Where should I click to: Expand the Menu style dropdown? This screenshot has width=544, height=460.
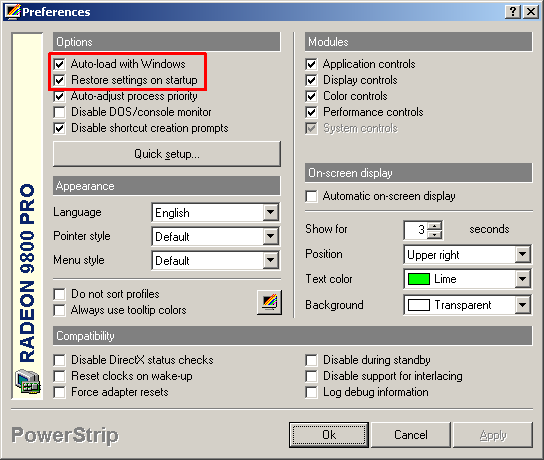click(x=216, y=261)
